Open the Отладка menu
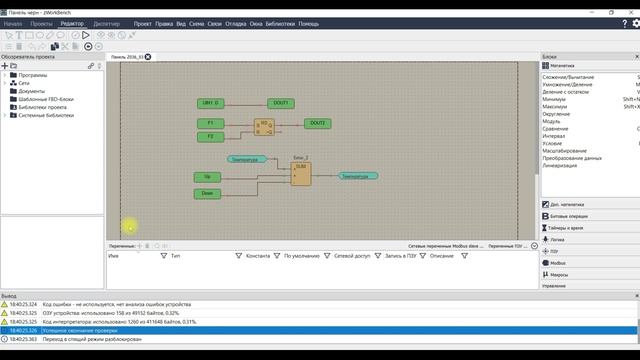 236,24
